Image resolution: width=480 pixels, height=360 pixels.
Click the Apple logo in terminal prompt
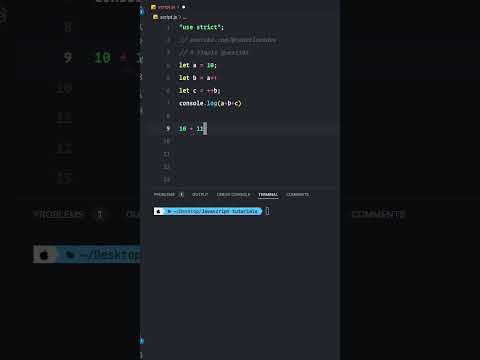coord(159,211)
